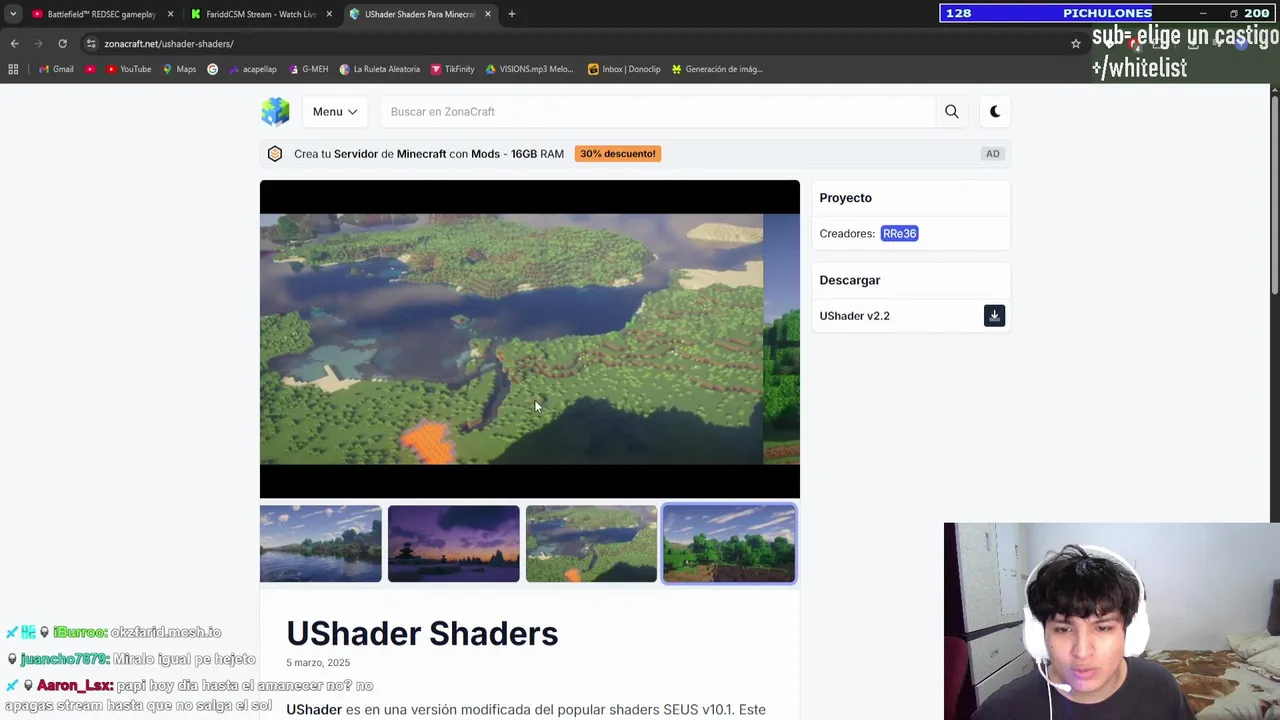This screenshot has width=1280, height=720.
Task: Bookmark this page with the star icon
Action: tap(1076, 44)
